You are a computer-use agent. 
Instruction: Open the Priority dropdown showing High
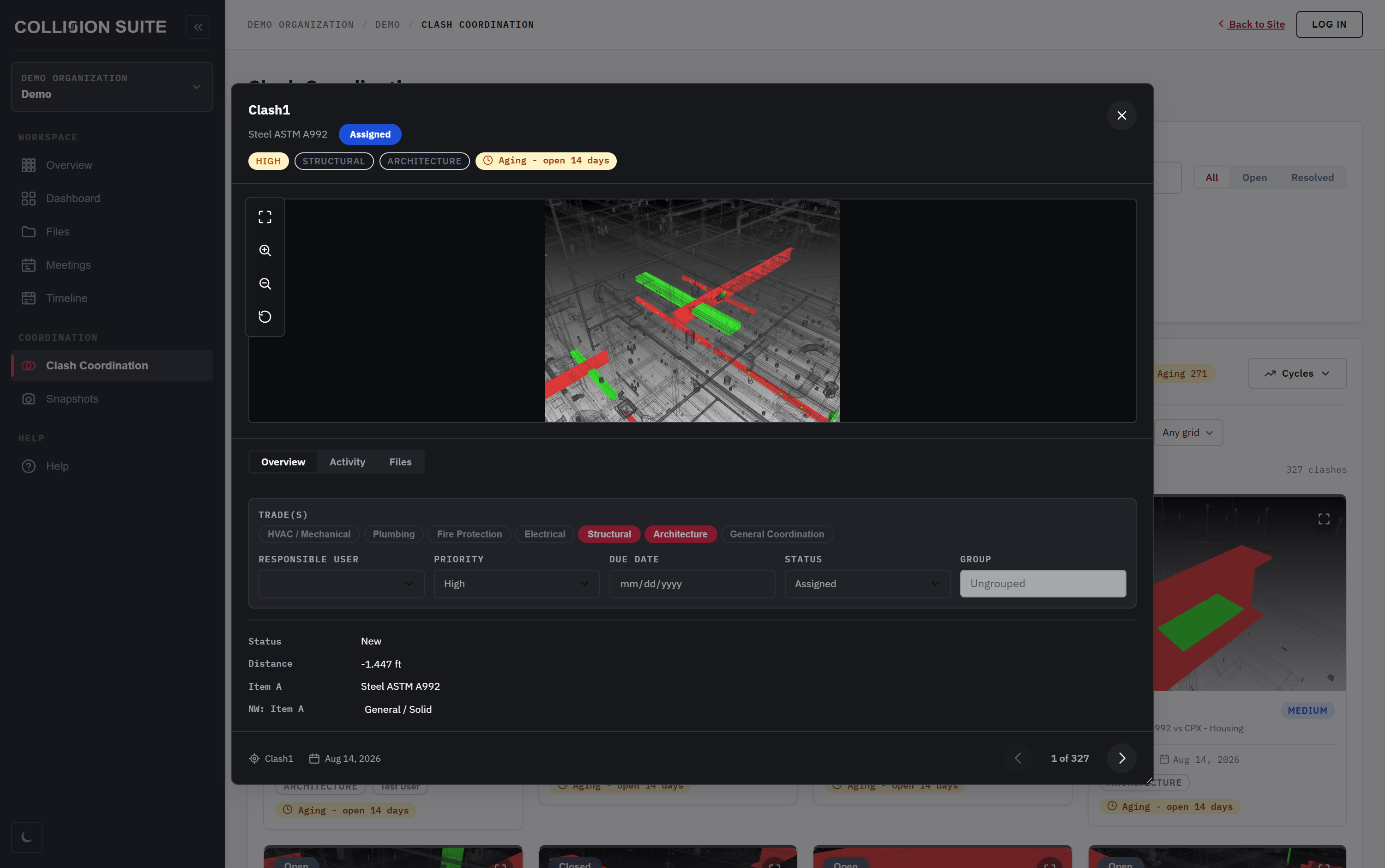[x=517, y=584]
